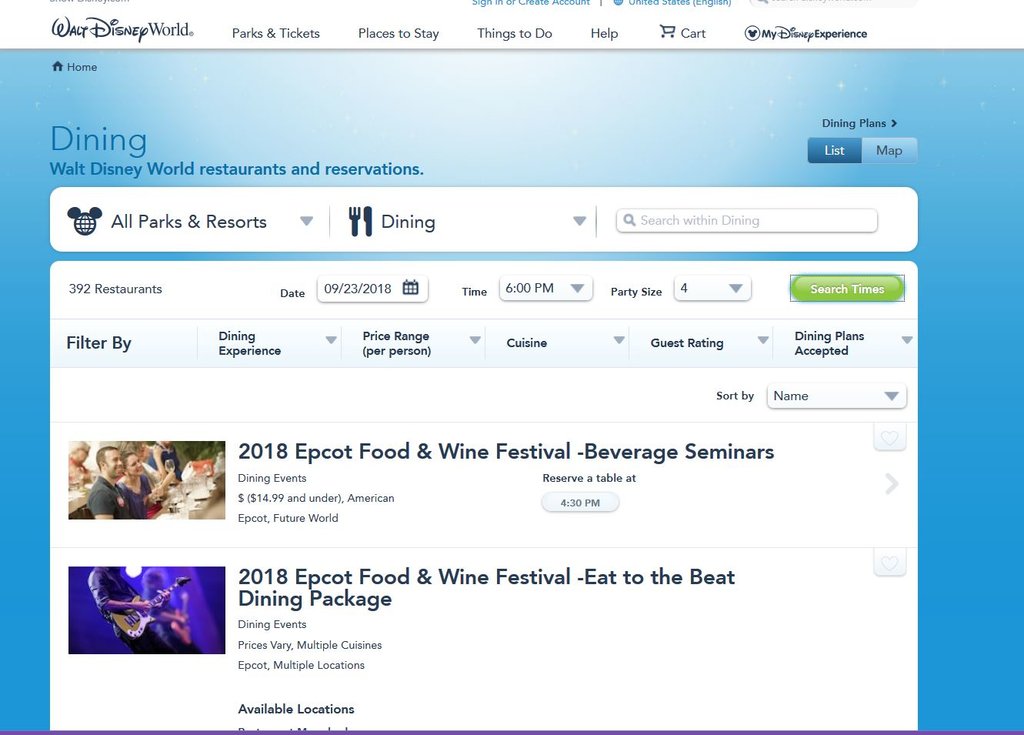Screen dimensions: 1024x735
Task: Click the fork and knife Dining icon
Action: pyautogui.click(x=360, y=221)
